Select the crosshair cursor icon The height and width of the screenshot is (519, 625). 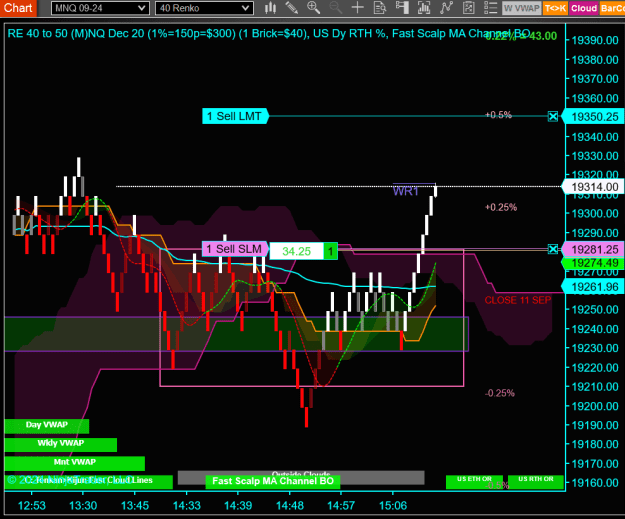(358, 8)
